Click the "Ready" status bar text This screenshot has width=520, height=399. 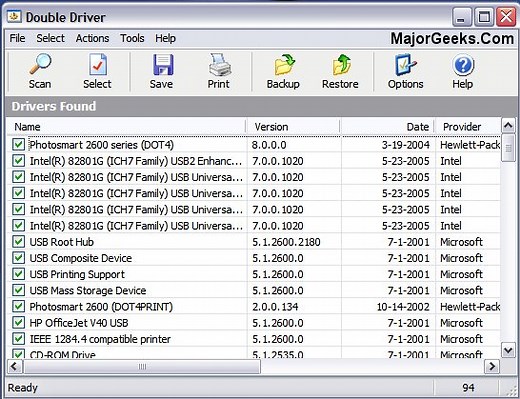[x=23, y=388]
